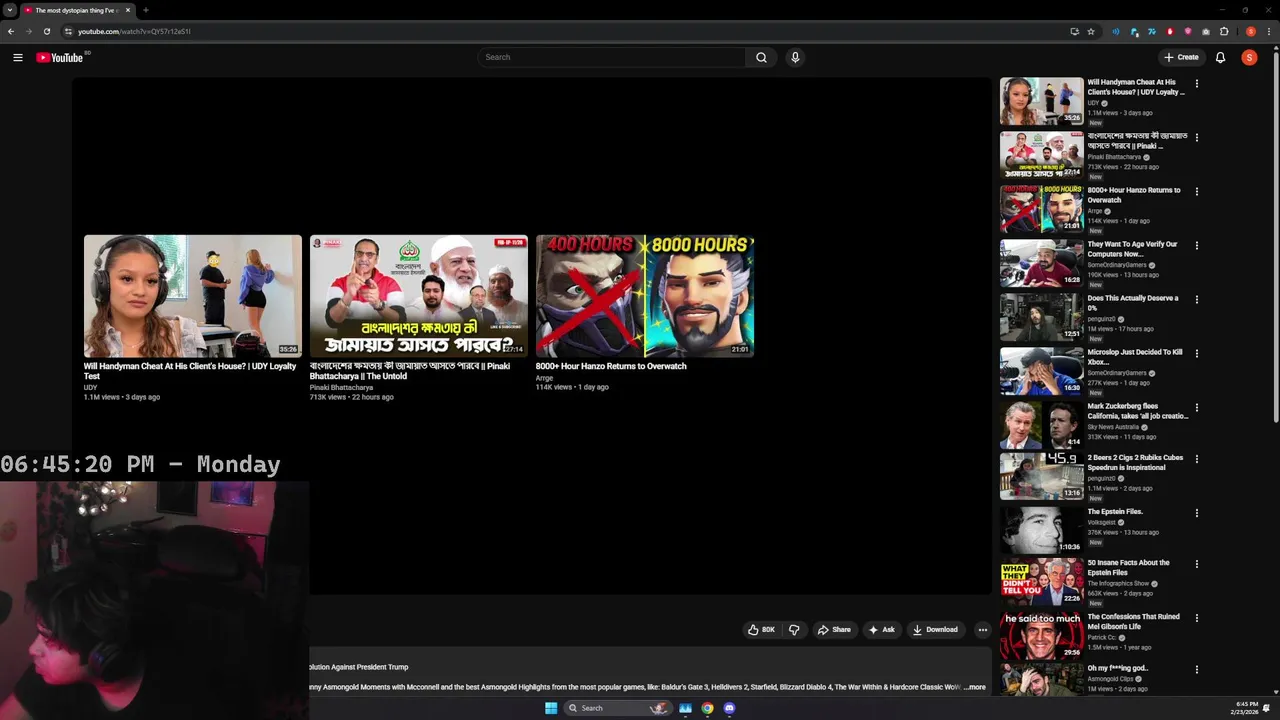Open a new tab with plus
This screenshot has height=720, width=1280.
(x=146, y=10)
